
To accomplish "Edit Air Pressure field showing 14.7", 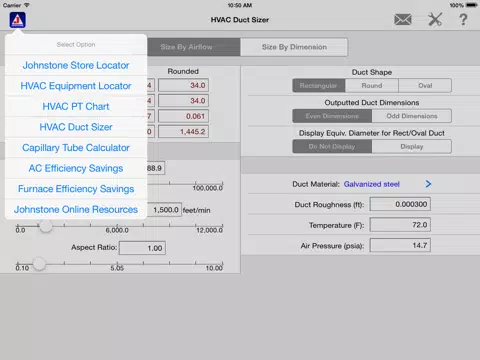I will click(x=400, y=246).
